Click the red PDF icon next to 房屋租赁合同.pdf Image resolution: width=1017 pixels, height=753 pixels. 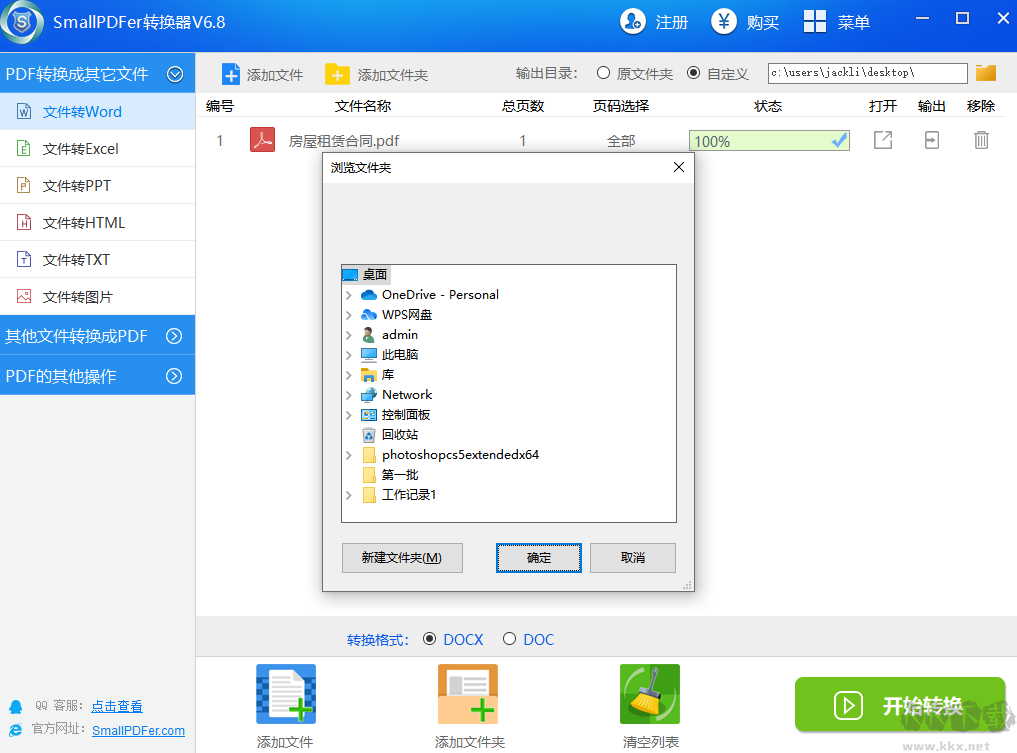coord(262,140)
